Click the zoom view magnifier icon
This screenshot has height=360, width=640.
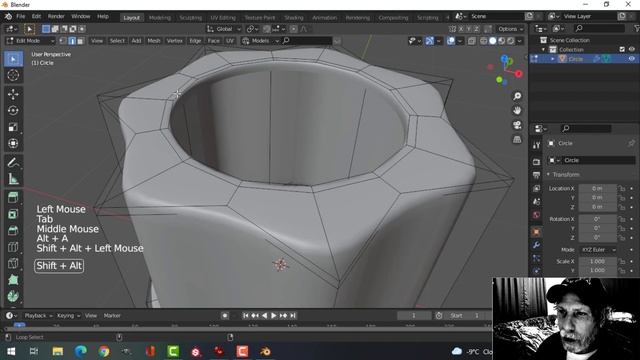coord(517,96)
